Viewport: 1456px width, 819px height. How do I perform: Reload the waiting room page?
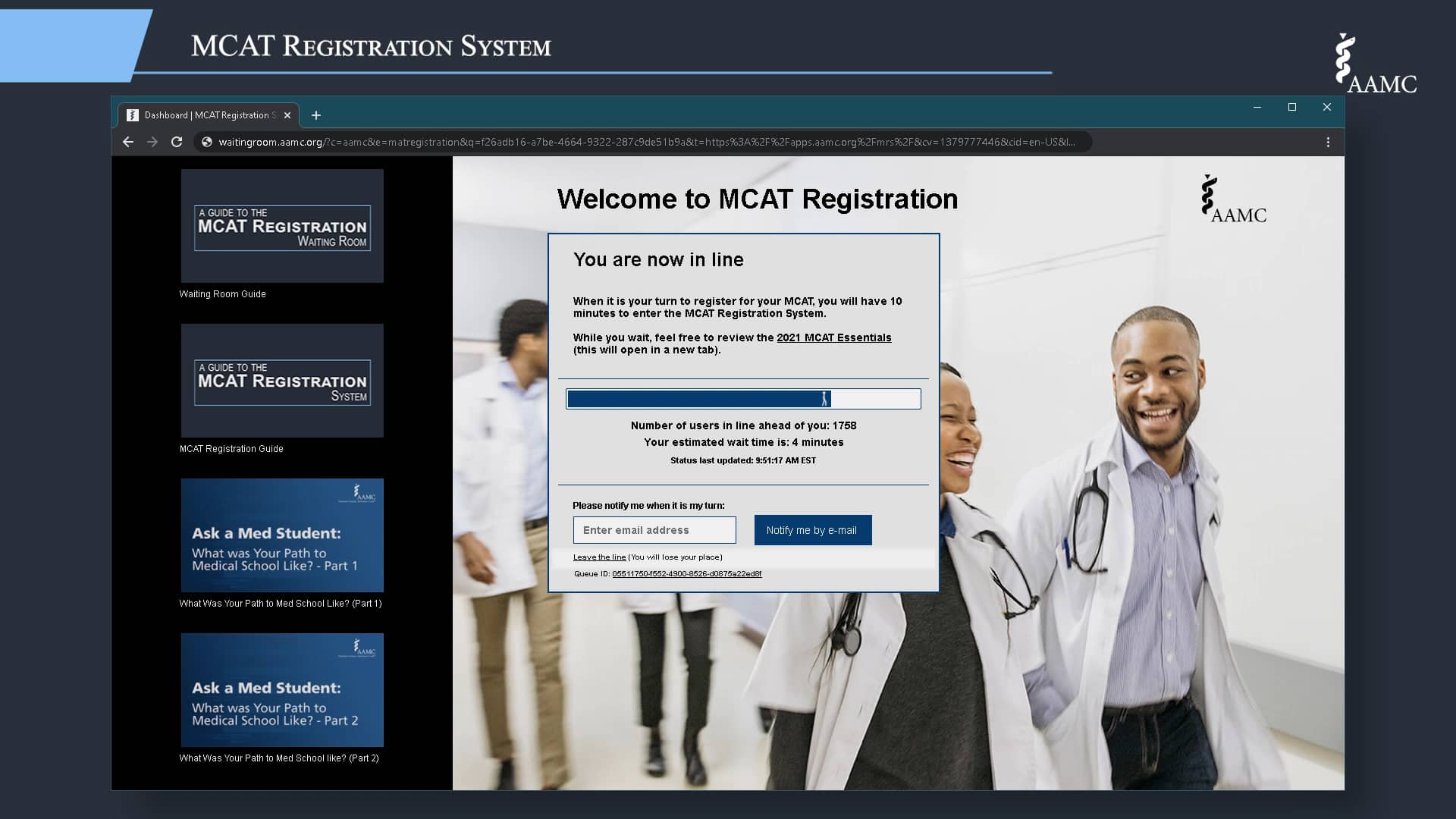pos(177,142)
